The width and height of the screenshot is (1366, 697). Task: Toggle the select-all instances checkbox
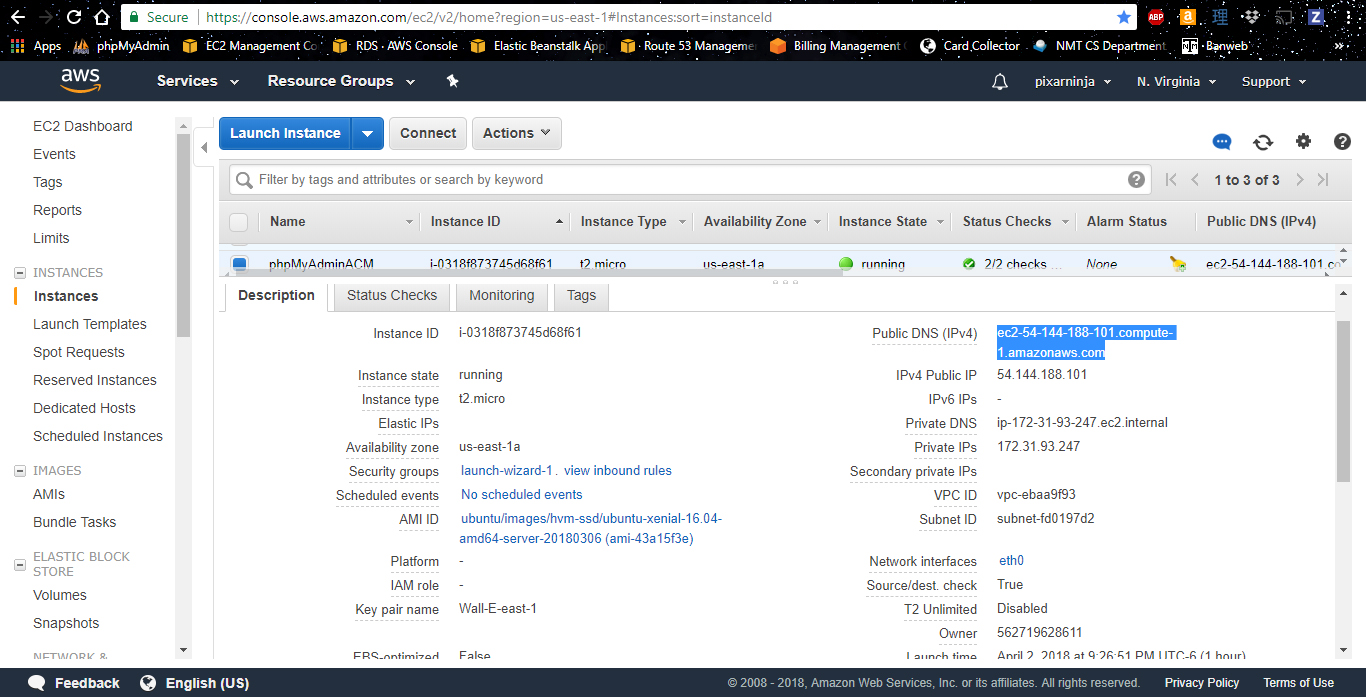coord(238,222)
